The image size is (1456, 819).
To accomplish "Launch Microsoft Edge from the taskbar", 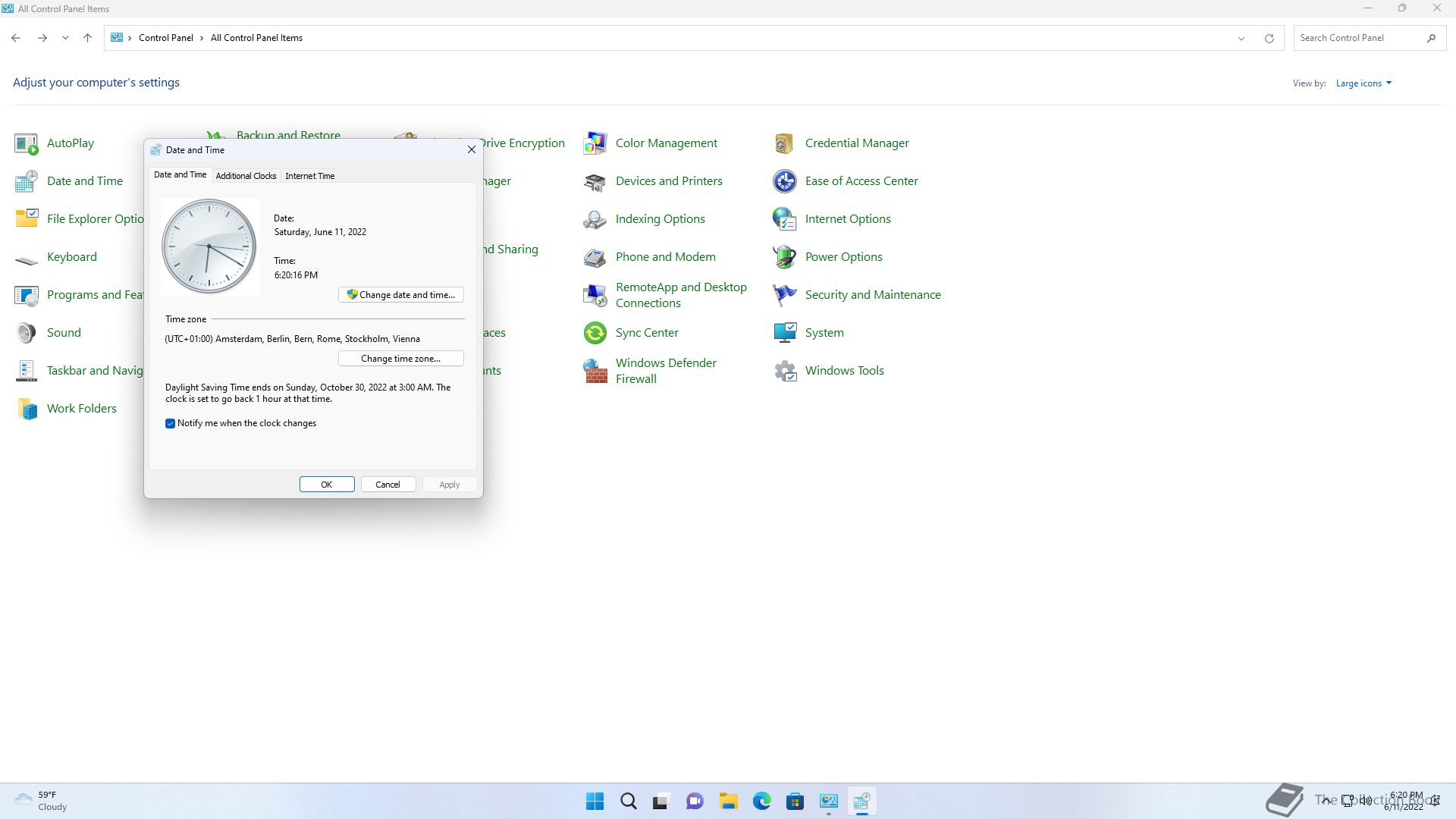I will pyautogui.click(x=762, y=801).
